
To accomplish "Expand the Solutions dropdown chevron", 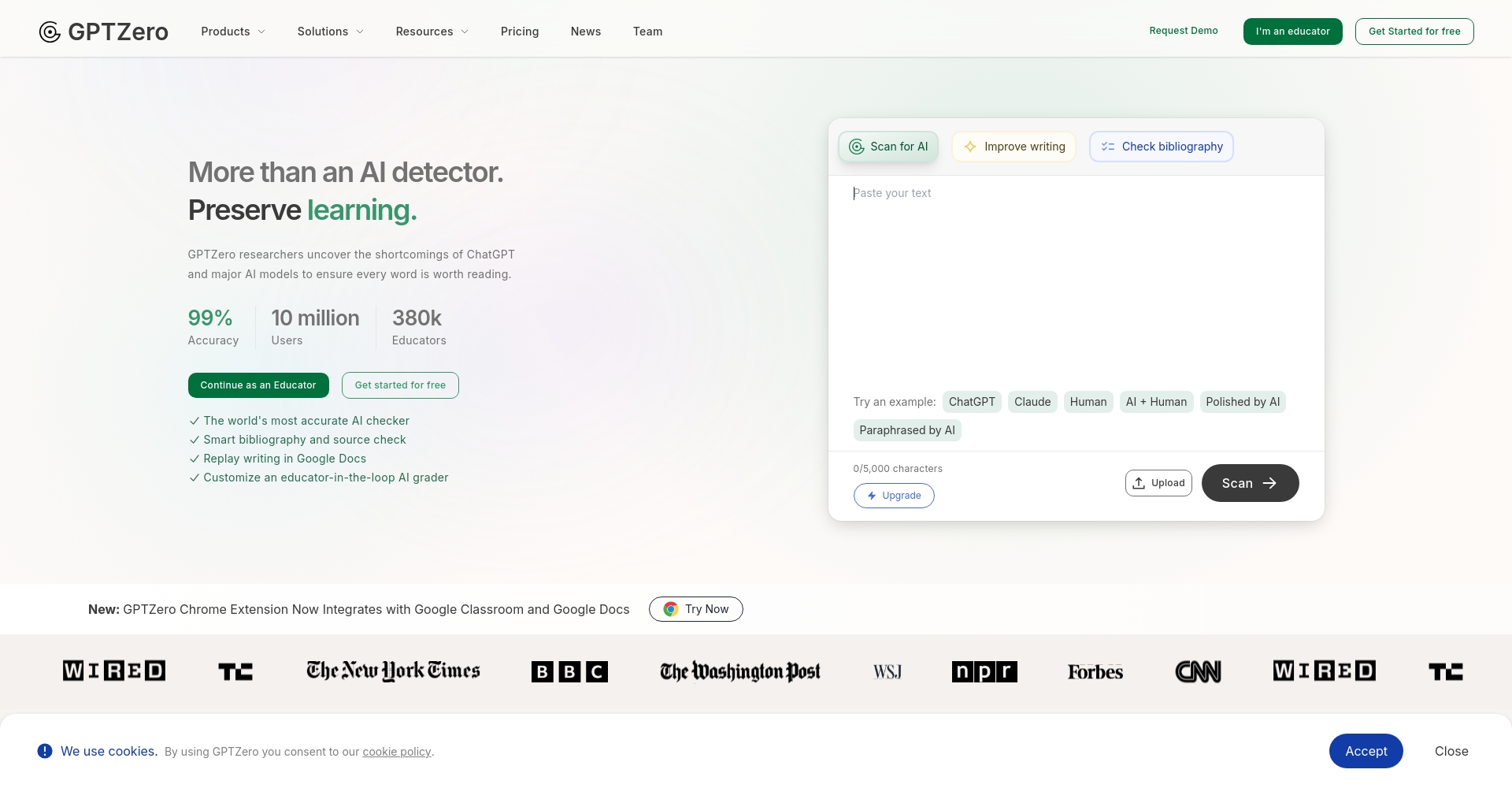I will point(360,32).
